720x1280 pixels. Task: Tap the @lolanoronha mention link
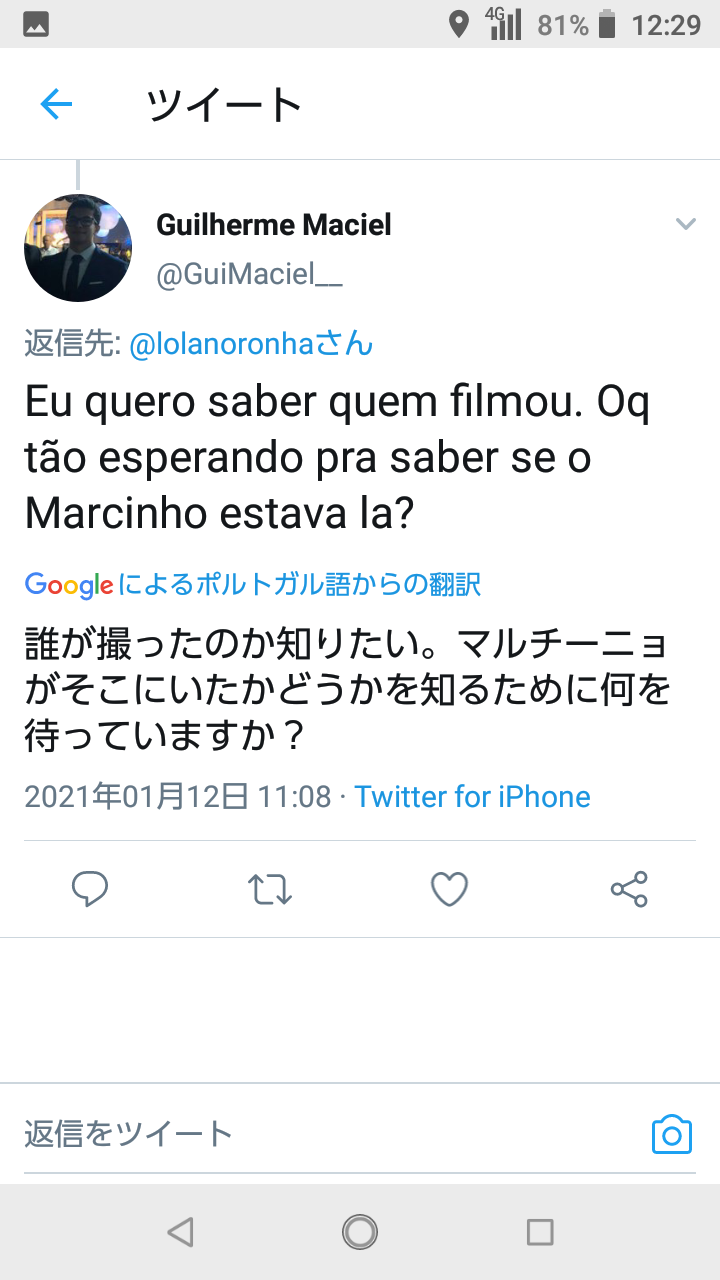[x=251, y=344]
